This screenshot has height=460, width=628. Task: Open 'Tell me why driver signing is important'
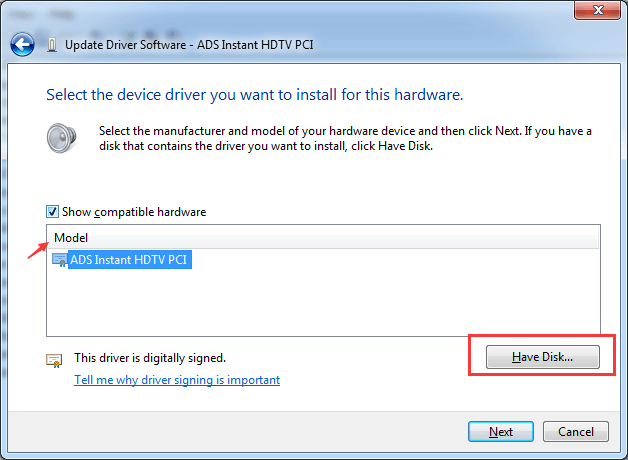[177, 380]
